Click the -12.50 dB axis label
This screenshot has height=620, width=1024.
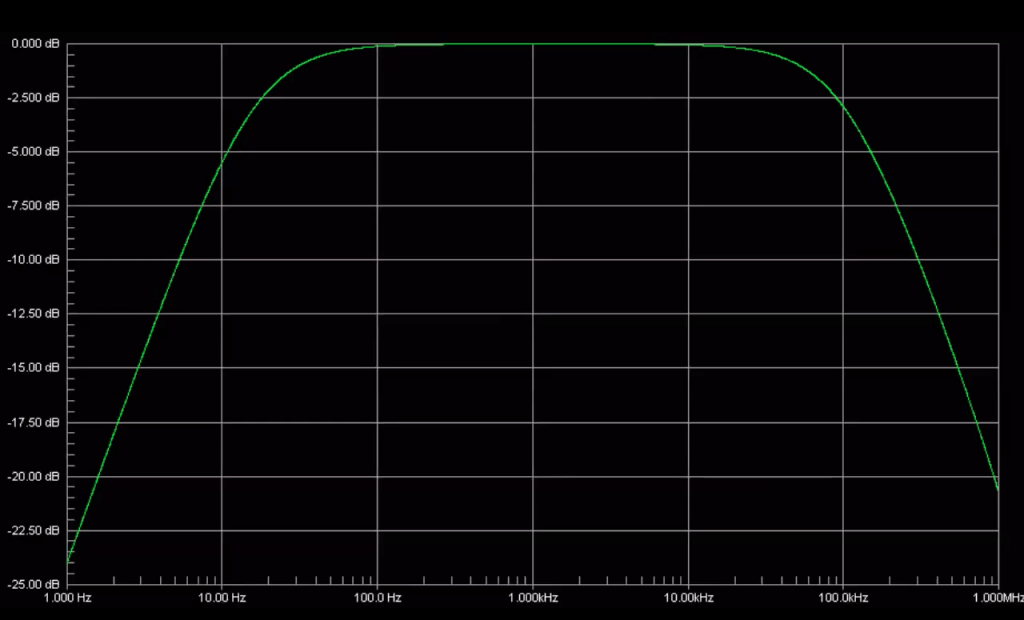tap(33, 314)
